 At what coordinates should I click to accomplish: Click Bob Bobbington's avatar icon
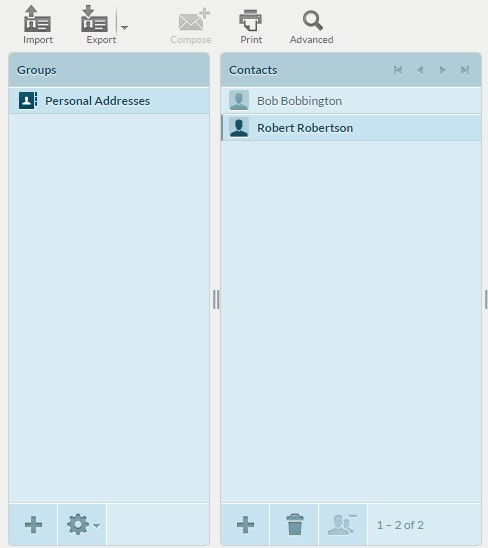[239, 100]
